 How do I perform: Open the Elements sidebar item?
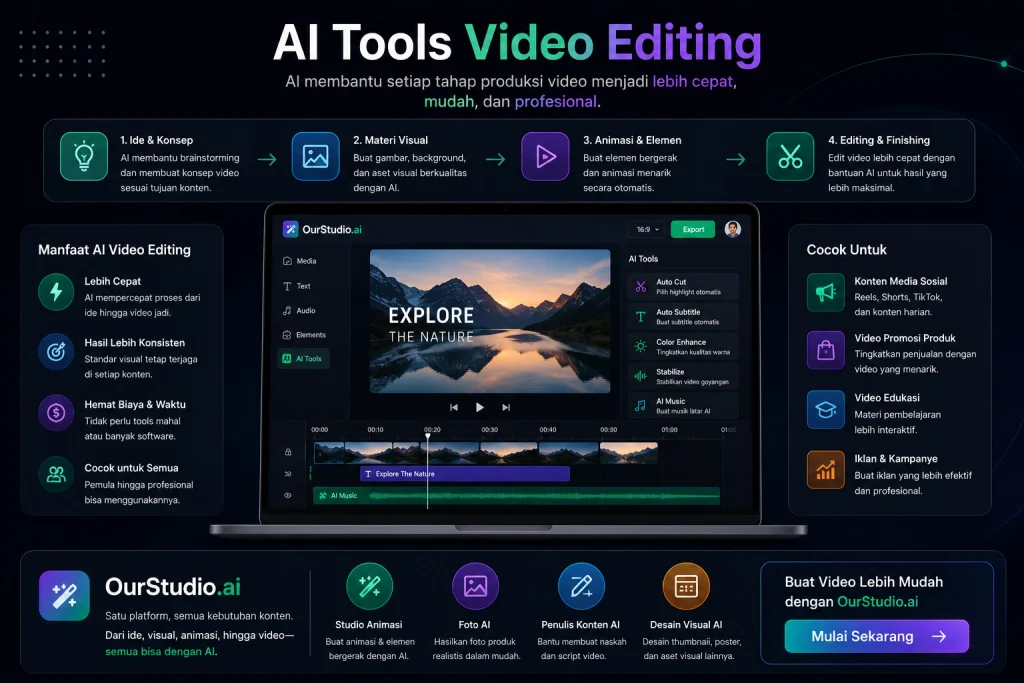point(304,335)
